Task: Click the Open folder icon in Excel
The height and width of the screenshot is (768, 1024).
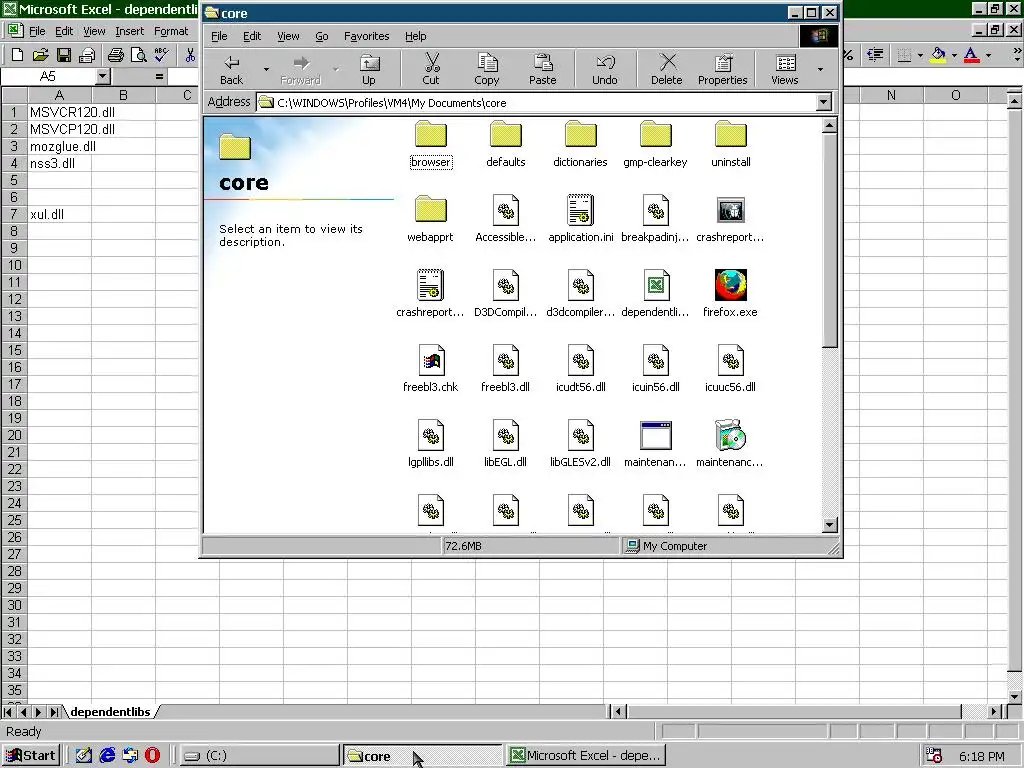Action: (x=40, y=56)
